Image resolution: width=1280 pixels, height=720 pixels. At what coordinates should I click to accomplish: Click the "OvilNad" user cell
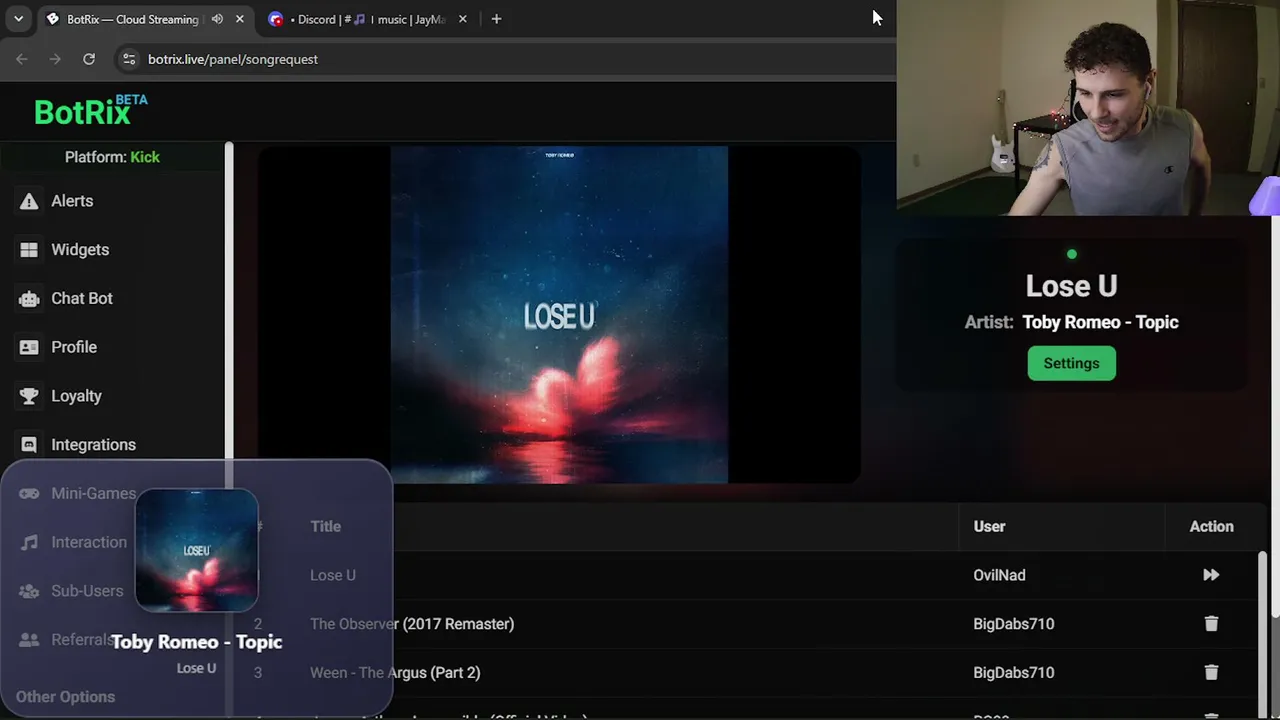point(999,575)
